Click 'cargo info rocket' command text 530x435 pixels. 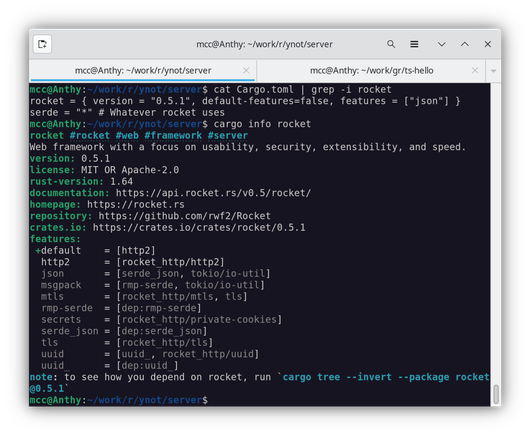point(262,124)
